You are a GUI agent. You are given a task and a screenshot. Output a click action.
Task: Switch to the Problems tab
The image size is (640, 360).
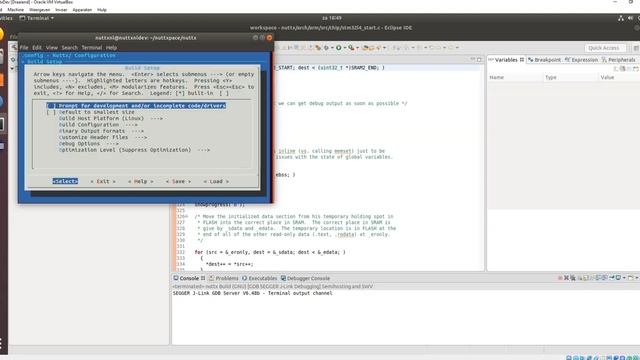[223, 278]
